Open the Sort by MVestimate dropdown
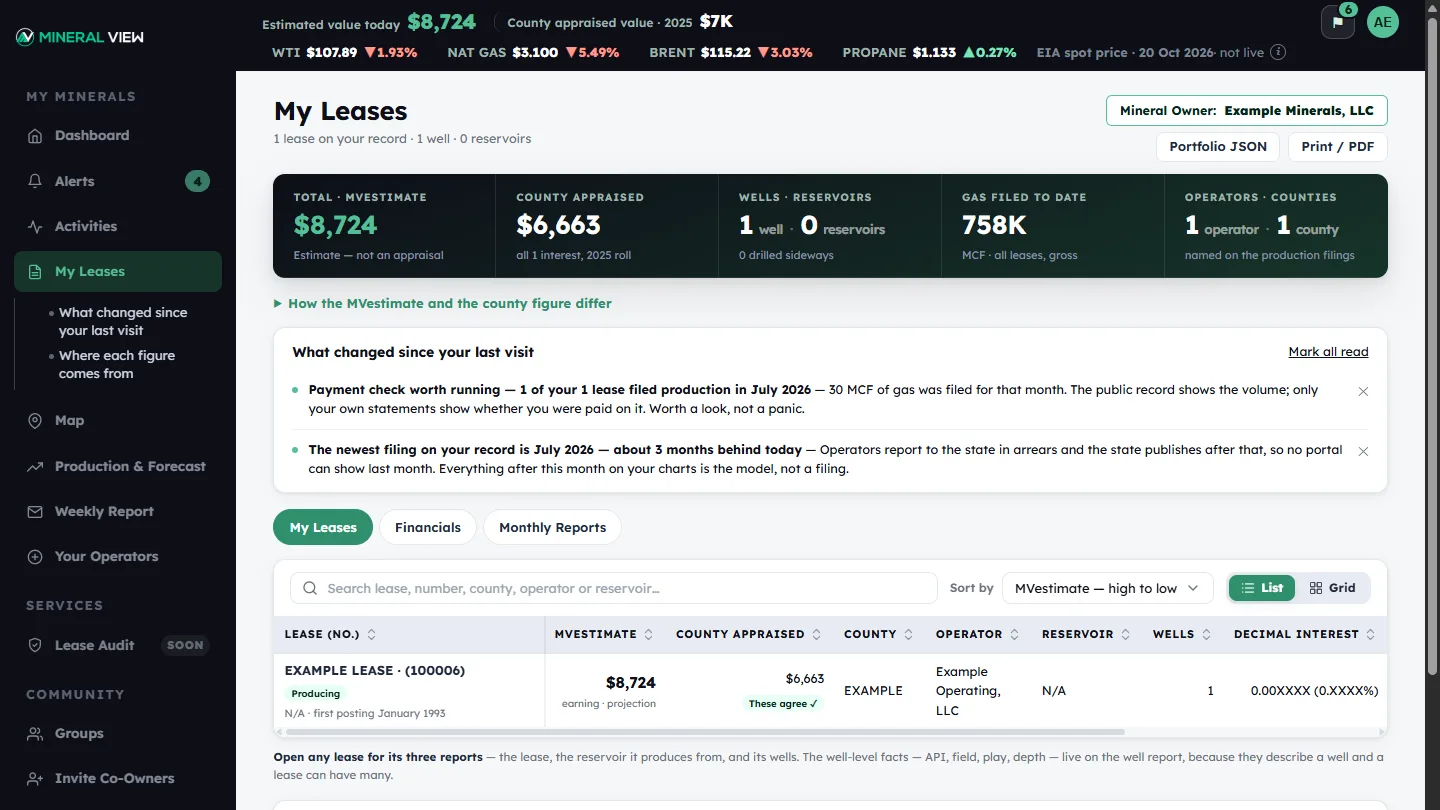 point(1107,588)
